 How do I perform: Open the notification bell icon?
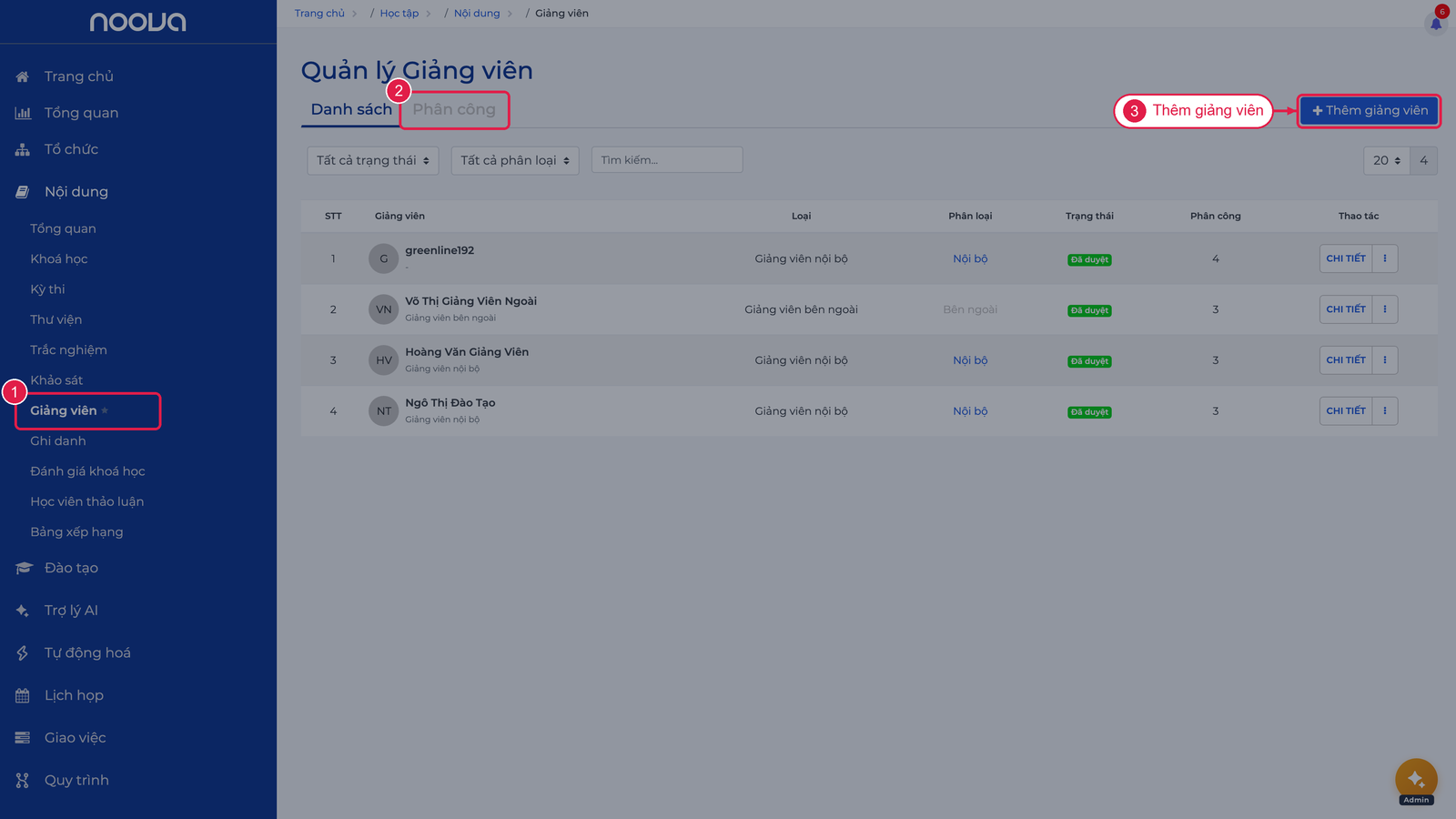click(1436, 24)
